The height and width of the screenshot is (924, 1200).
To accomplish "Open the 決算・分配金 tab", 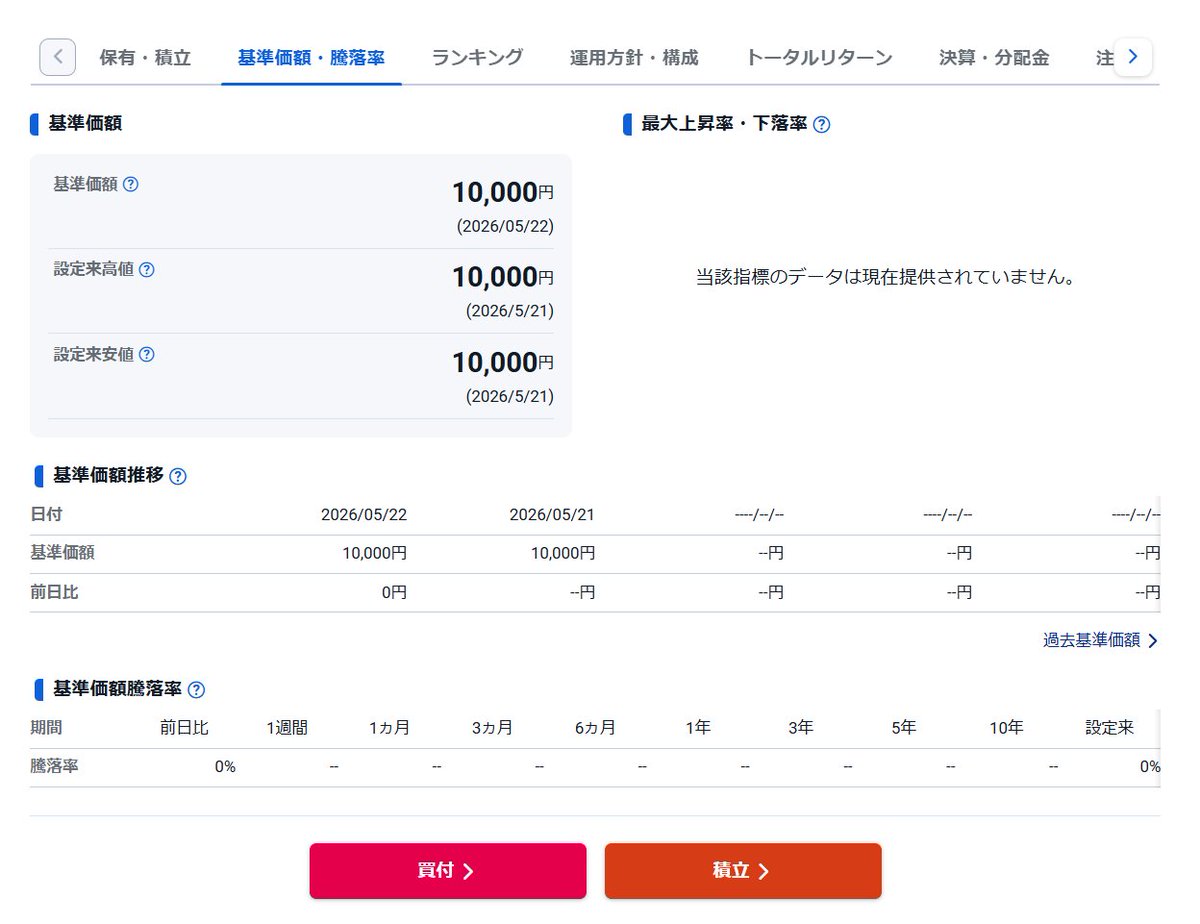I will click(x=994, y=58).
